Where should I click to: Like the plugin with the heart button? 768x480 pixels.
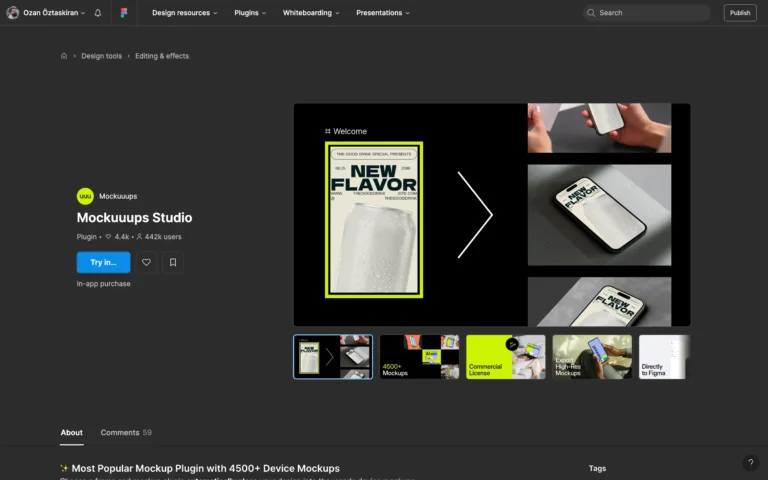[x=146, y=263]
